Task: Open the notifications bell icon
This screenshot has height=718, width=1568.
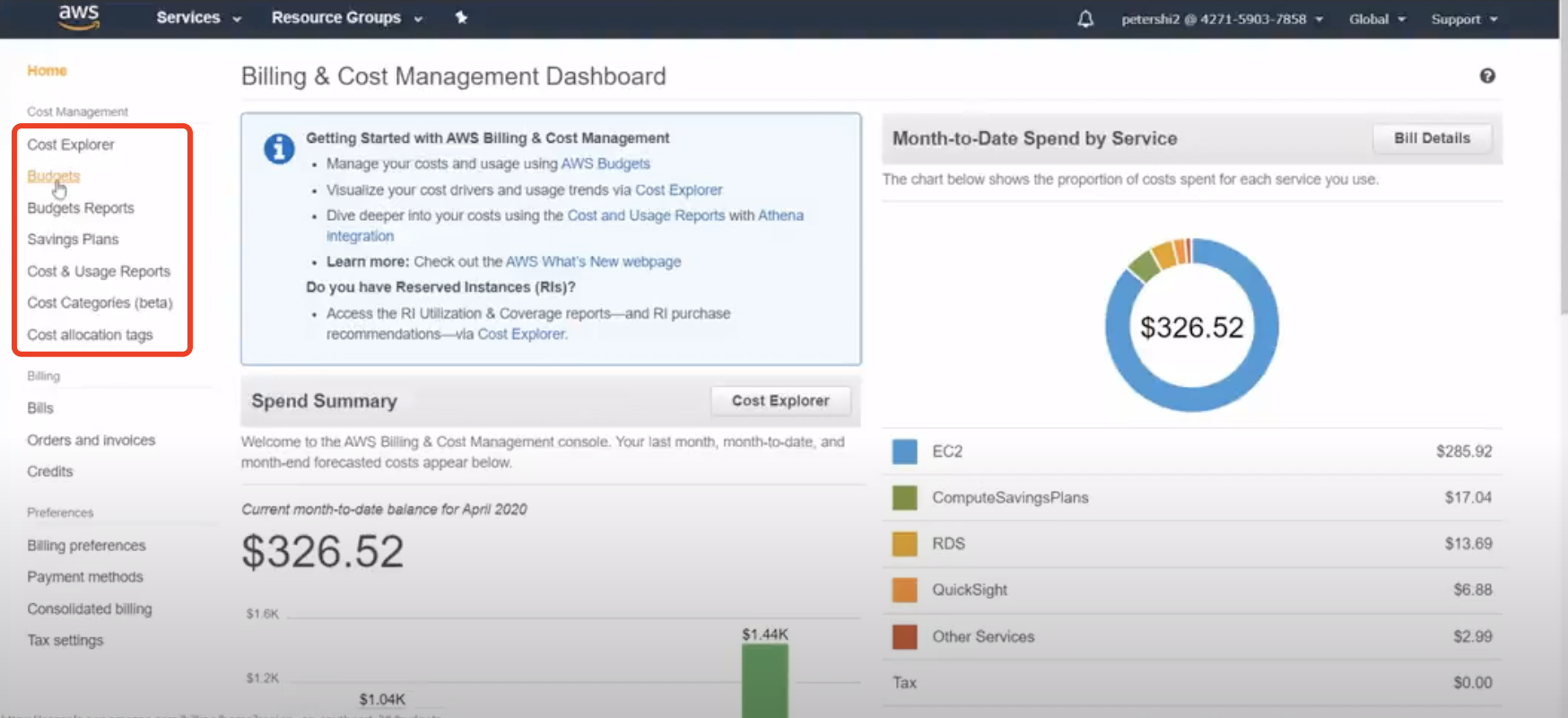Action: click(x=1085, y=19)
